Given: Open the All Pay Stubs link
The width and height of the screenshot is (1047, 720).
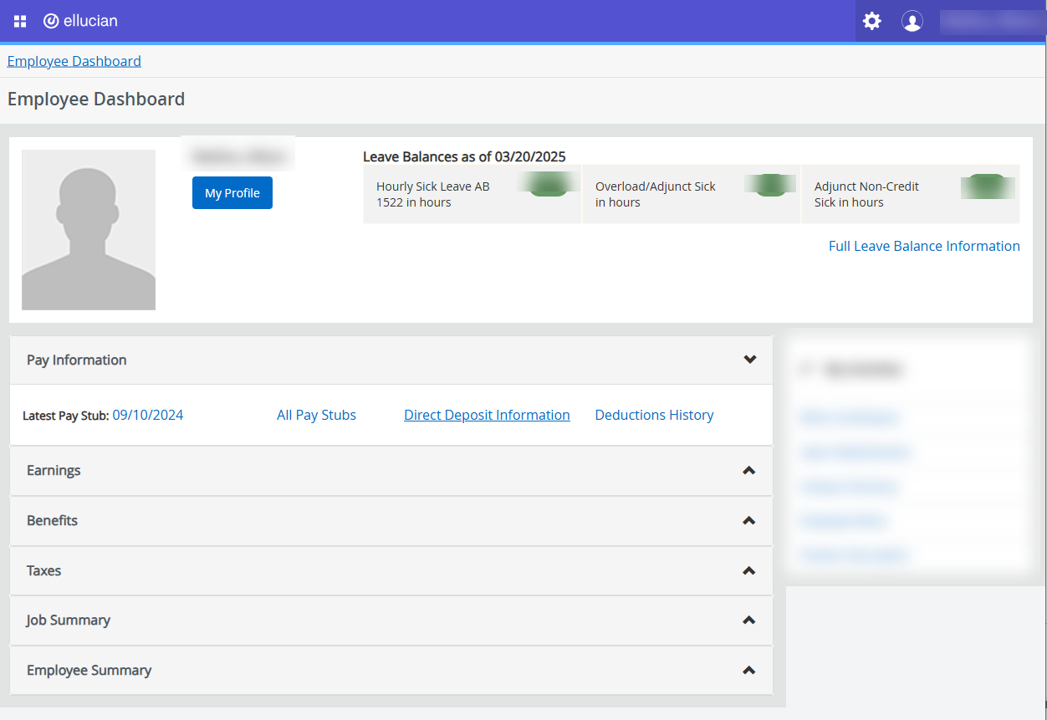Looking at the screenshot, I should pyautogui.click(x=316, y=415).
